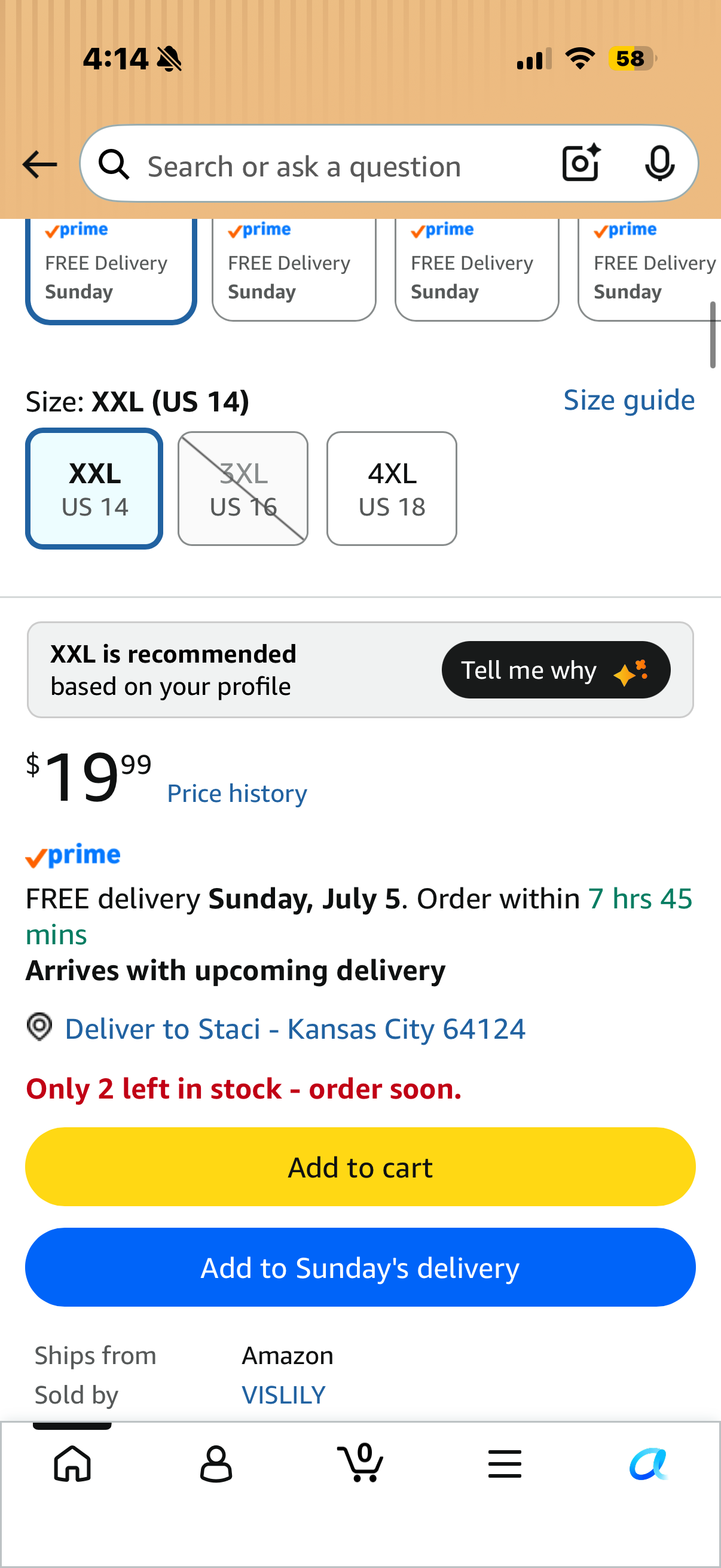Image resolution: width=721 pixels, height=1568 pixels.
Task: Open the Alexa assistant icon
Action: click(649, 1463)
